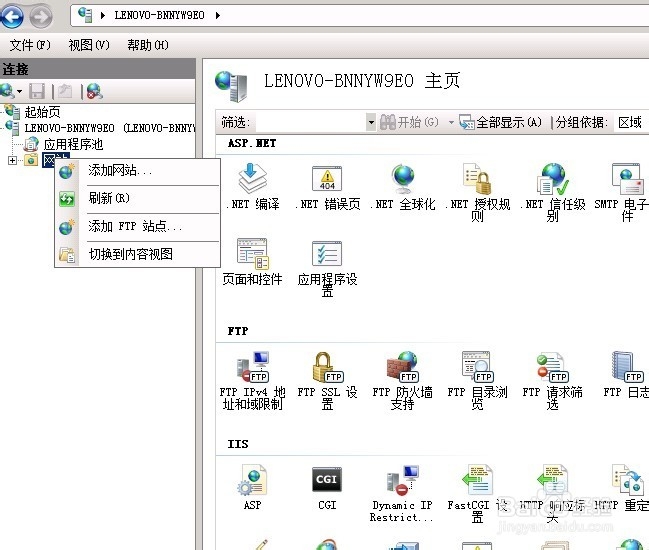Click into the 筛选 input field
649x550 pixels.
310,122
